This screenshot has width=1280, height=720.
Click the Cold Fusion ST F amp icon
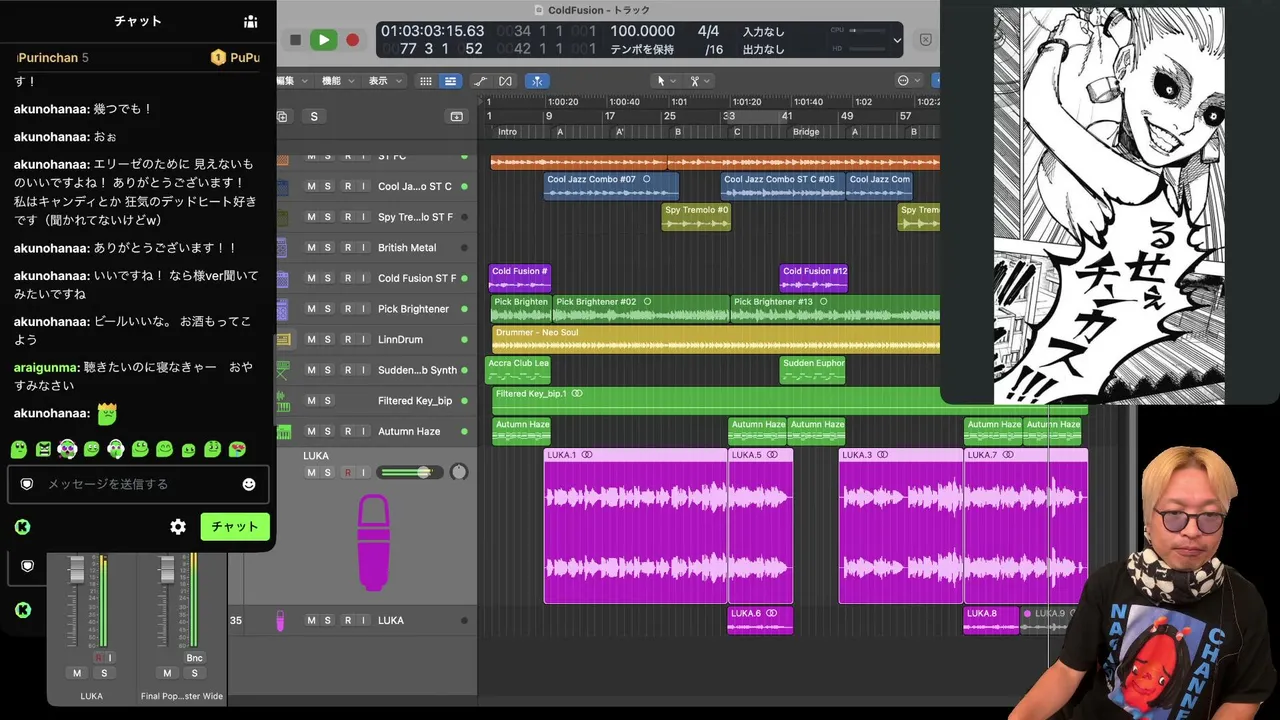282,278
